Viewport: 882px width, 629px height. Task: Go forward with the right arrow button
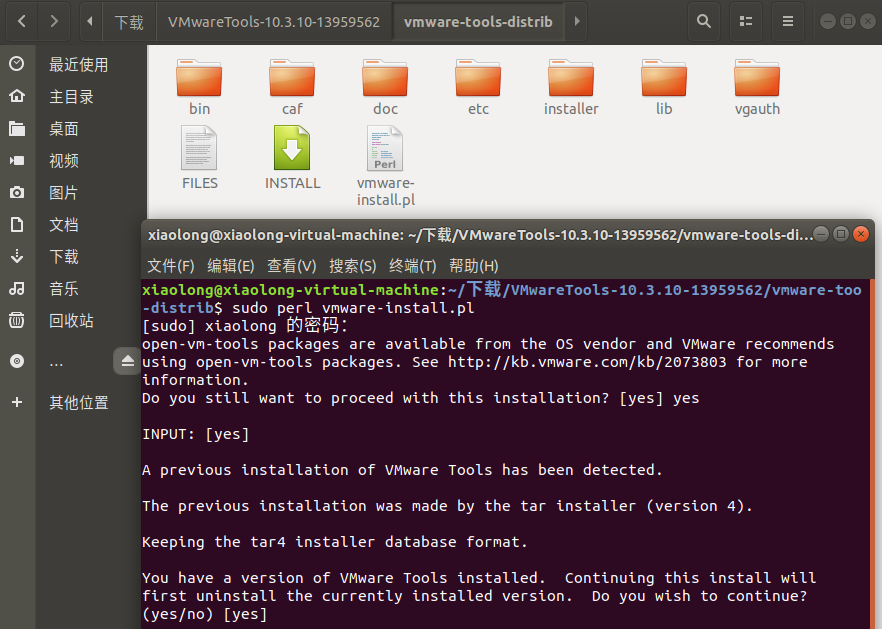(54, 21)
